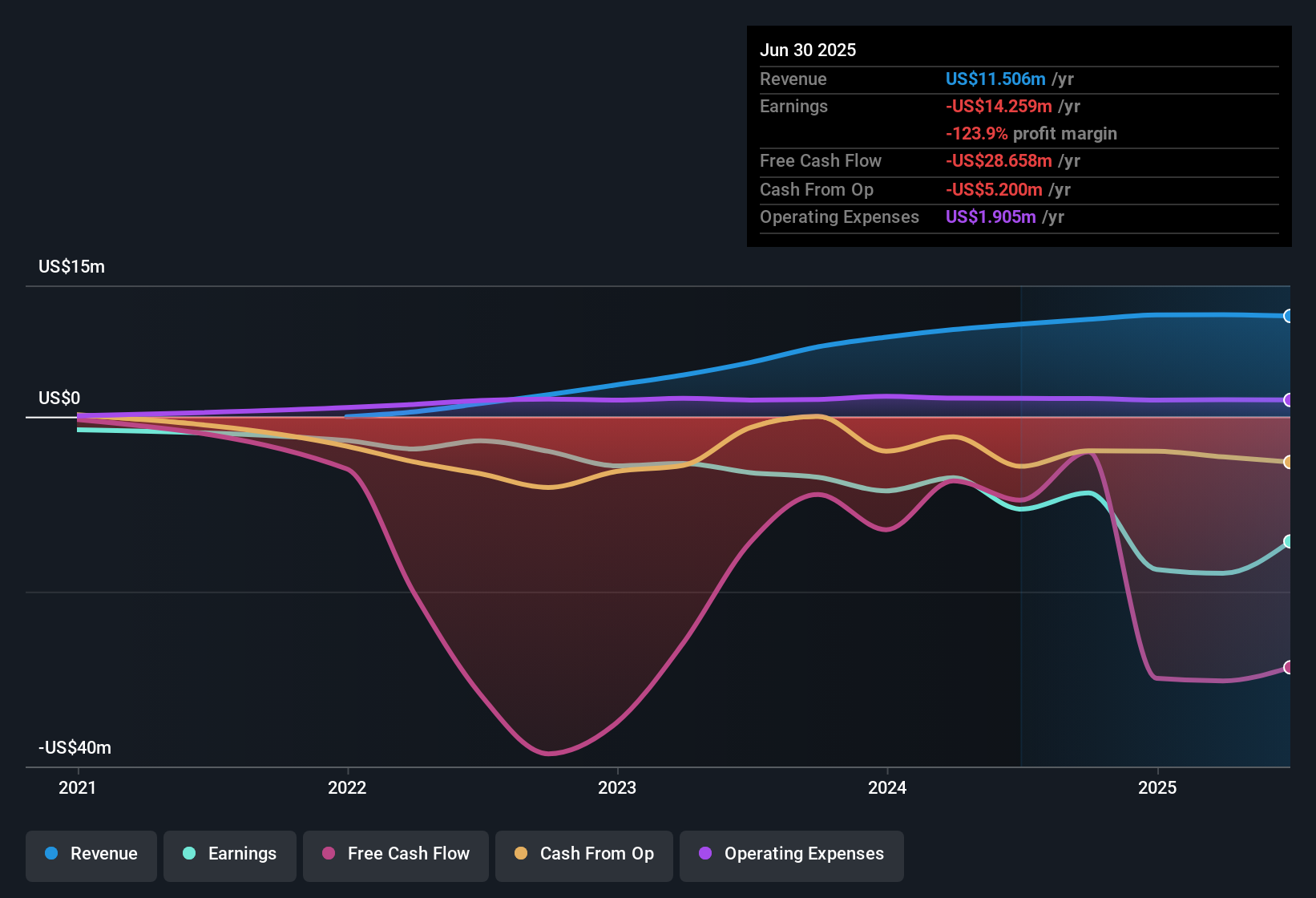Viewport: 1316px width, 898px height.
Task: Click the US$15m y-axis label
Action: click(x=71, y=267)
